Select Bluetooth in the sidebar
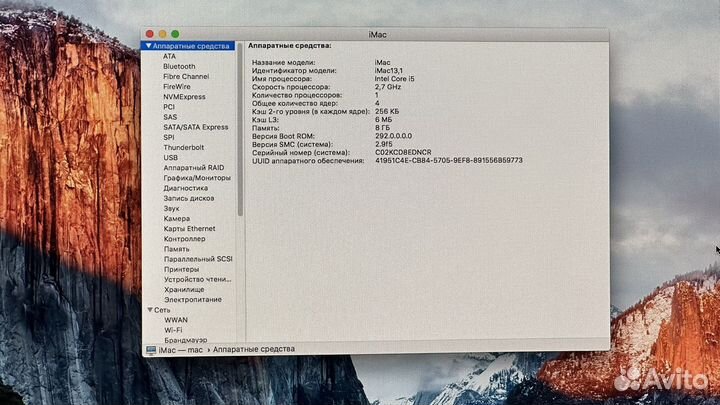This screenshot has height=405, width=720. (x=179, y=66)
